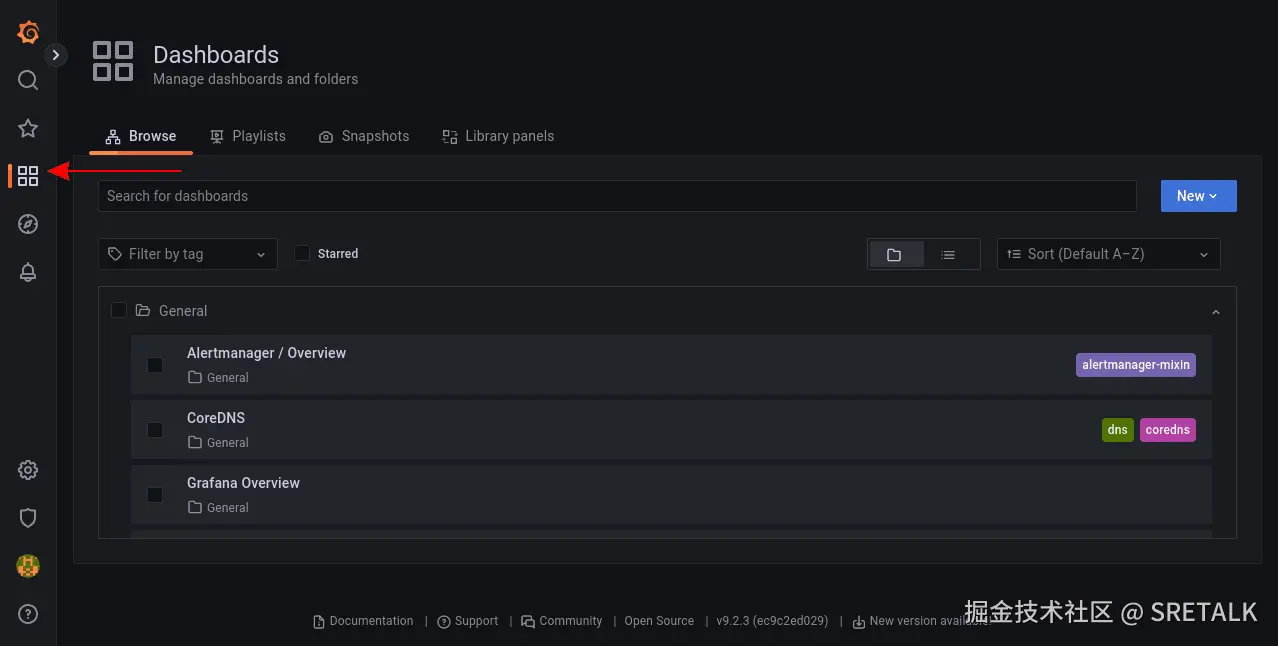Click the alertmanager-mixin tag

click(1136, 365)
